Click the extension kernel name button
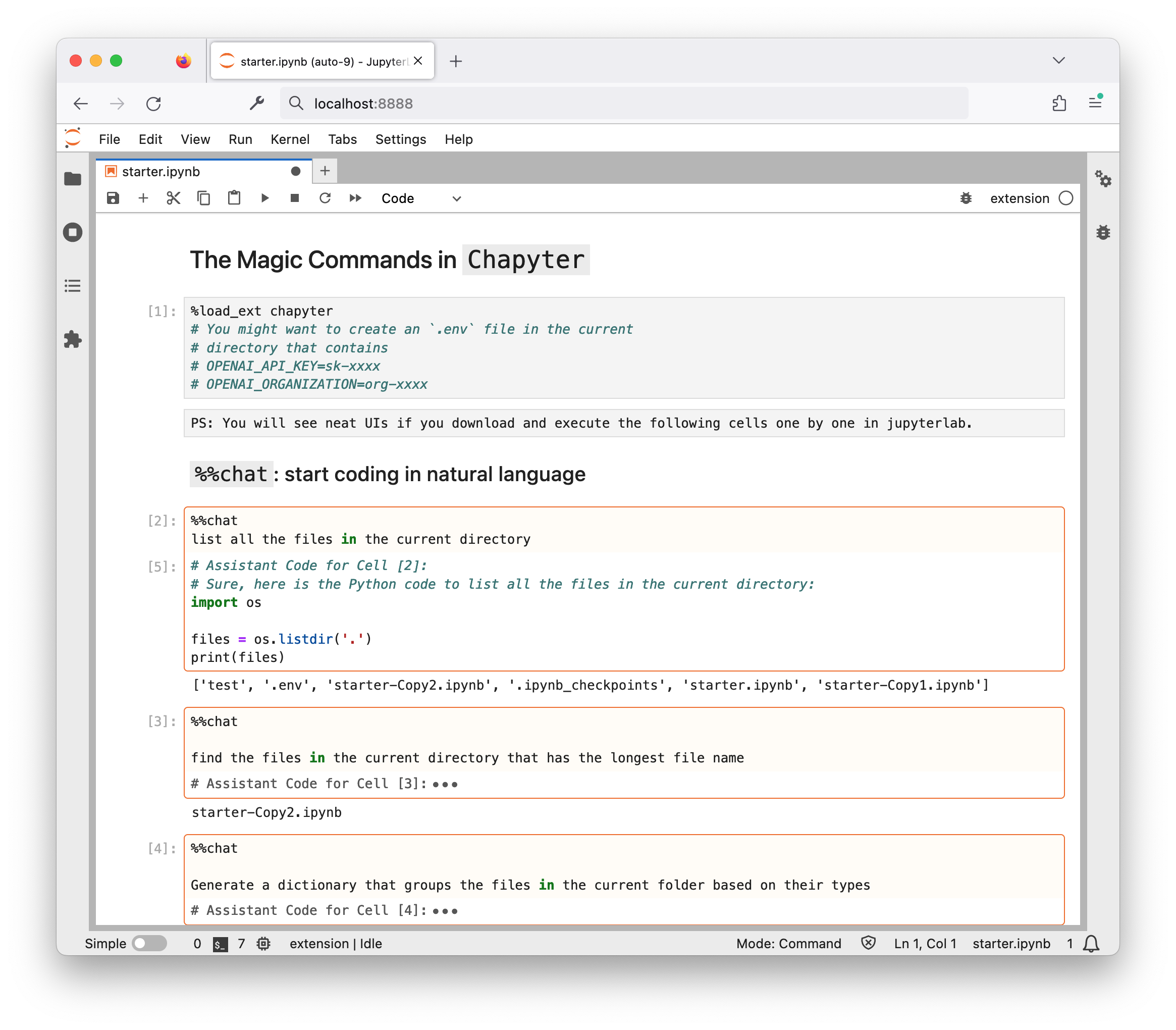Viewport: 1176px width, 1030px height. [x=1020, y=198]
